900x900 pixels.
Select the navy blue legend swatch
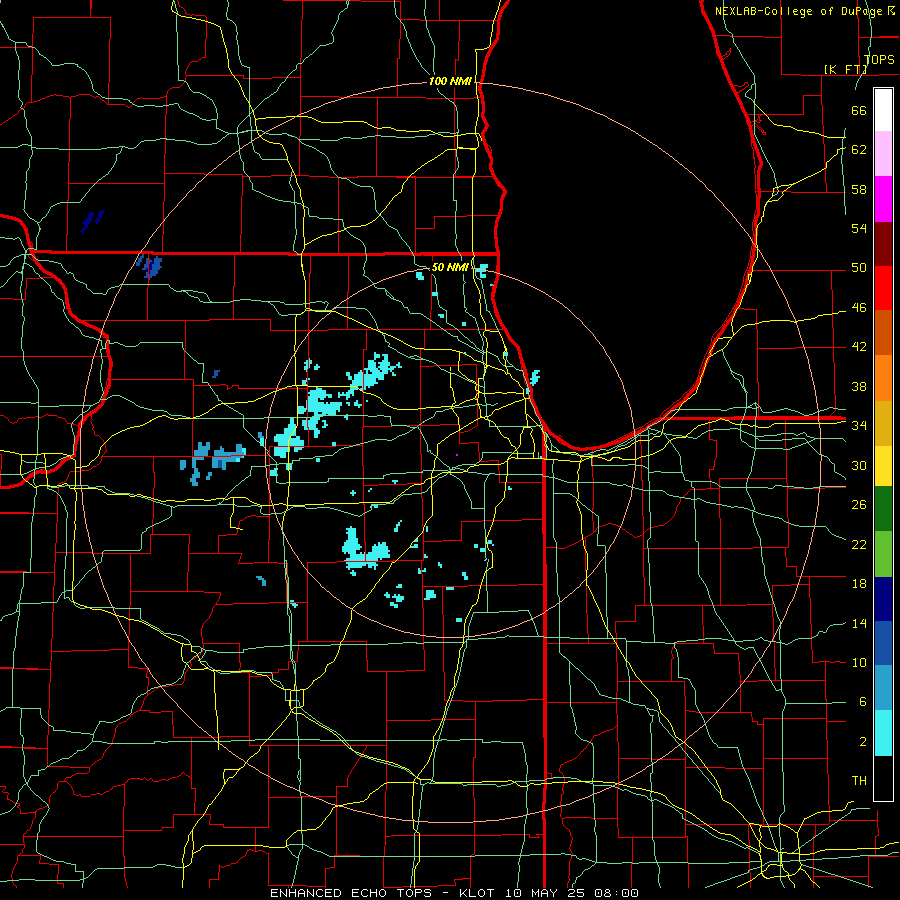point(883,599)
